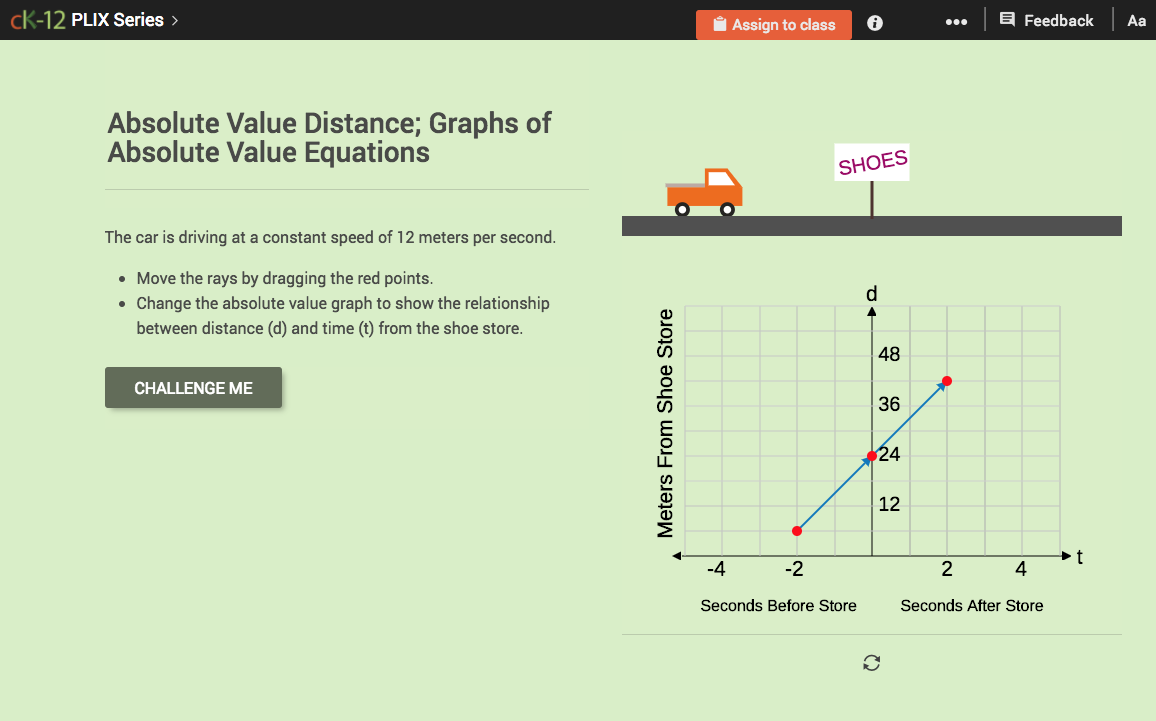Open the lesson title link
This screenshot has height=721, width=1156.
tap(329, 138)
